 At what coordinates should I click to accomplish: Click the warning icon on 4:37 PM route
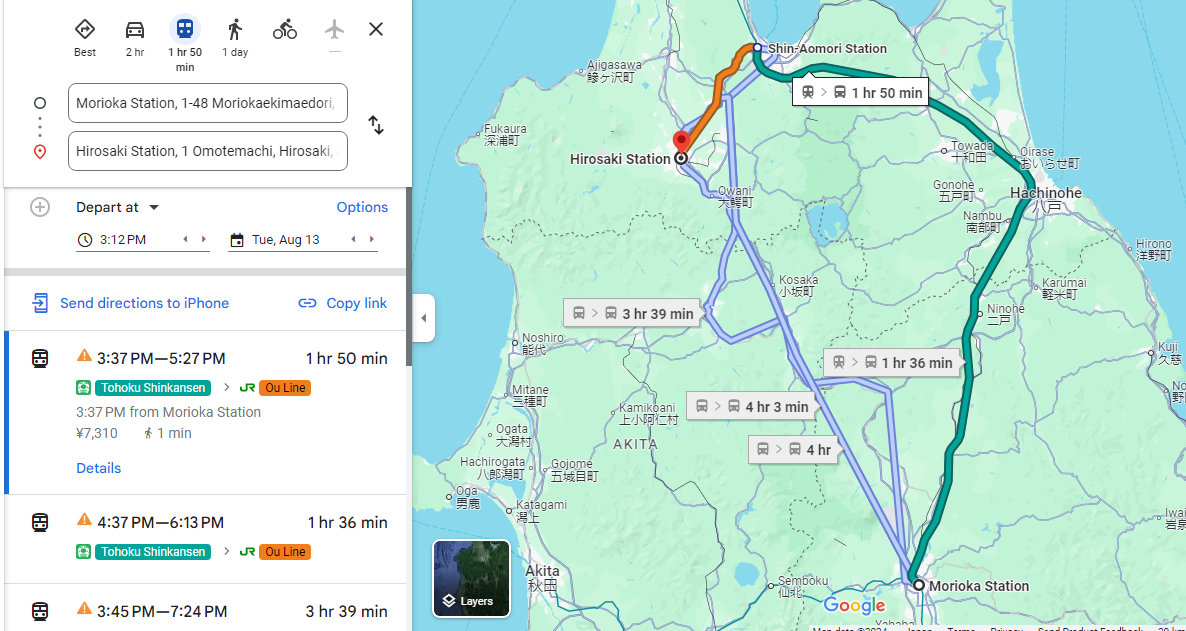pos(84,519)
